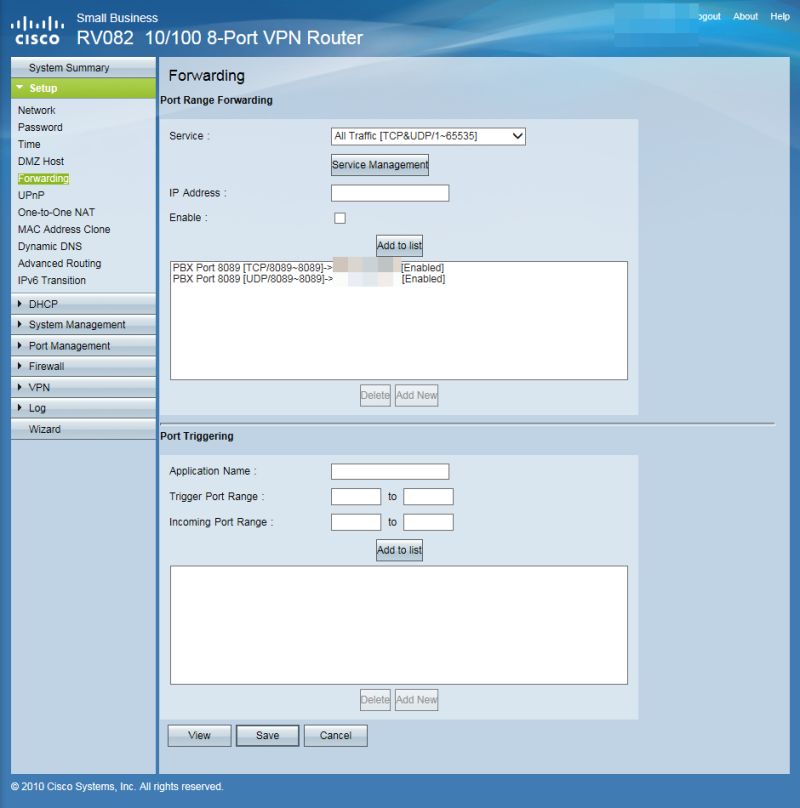Open the Network setup page
800x808 pixels.
pos(37,110)
